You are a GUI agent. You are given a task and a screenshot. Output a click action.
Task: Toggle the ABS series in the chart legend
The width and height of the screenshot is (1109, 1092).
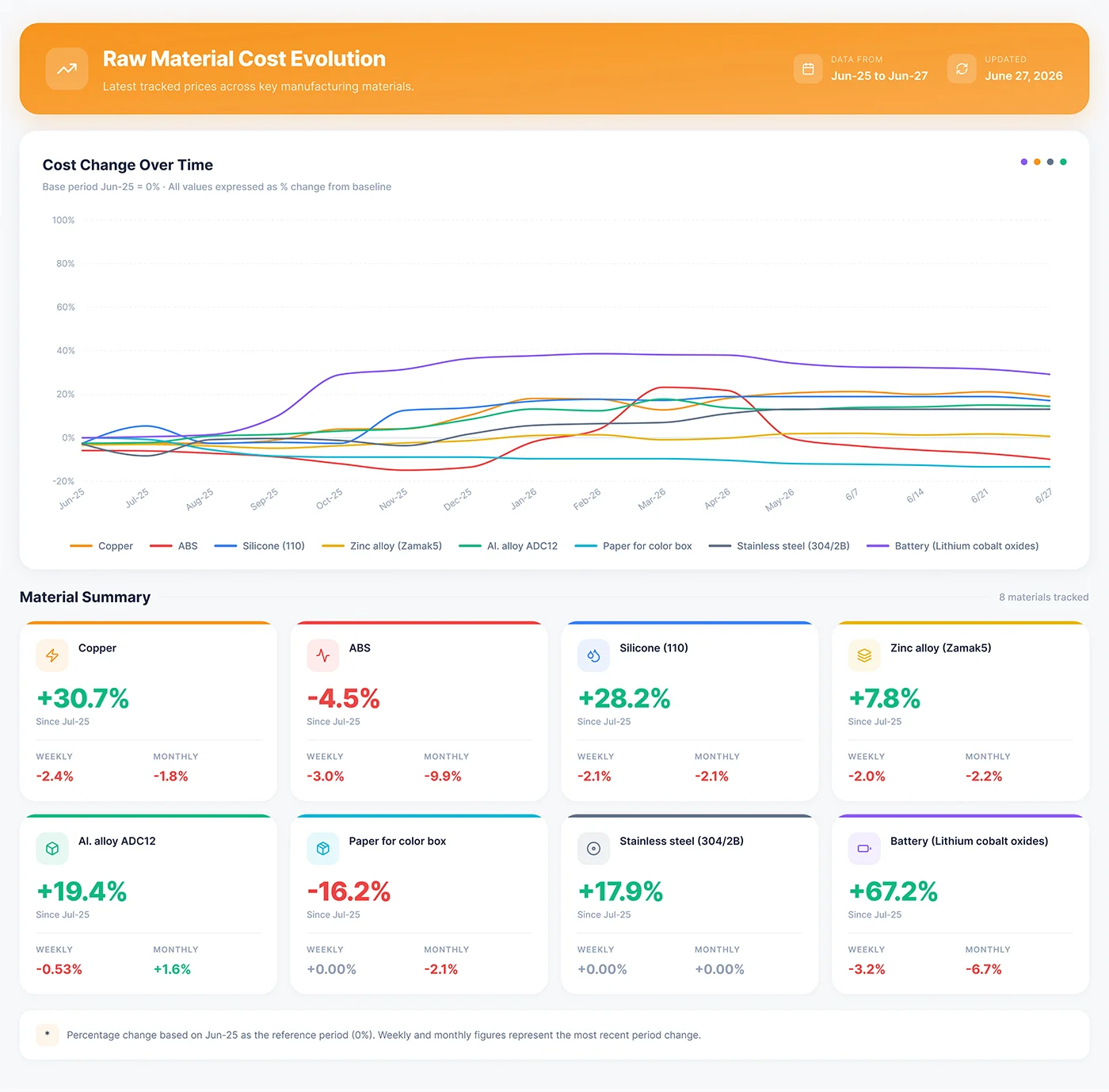[173, 546]
